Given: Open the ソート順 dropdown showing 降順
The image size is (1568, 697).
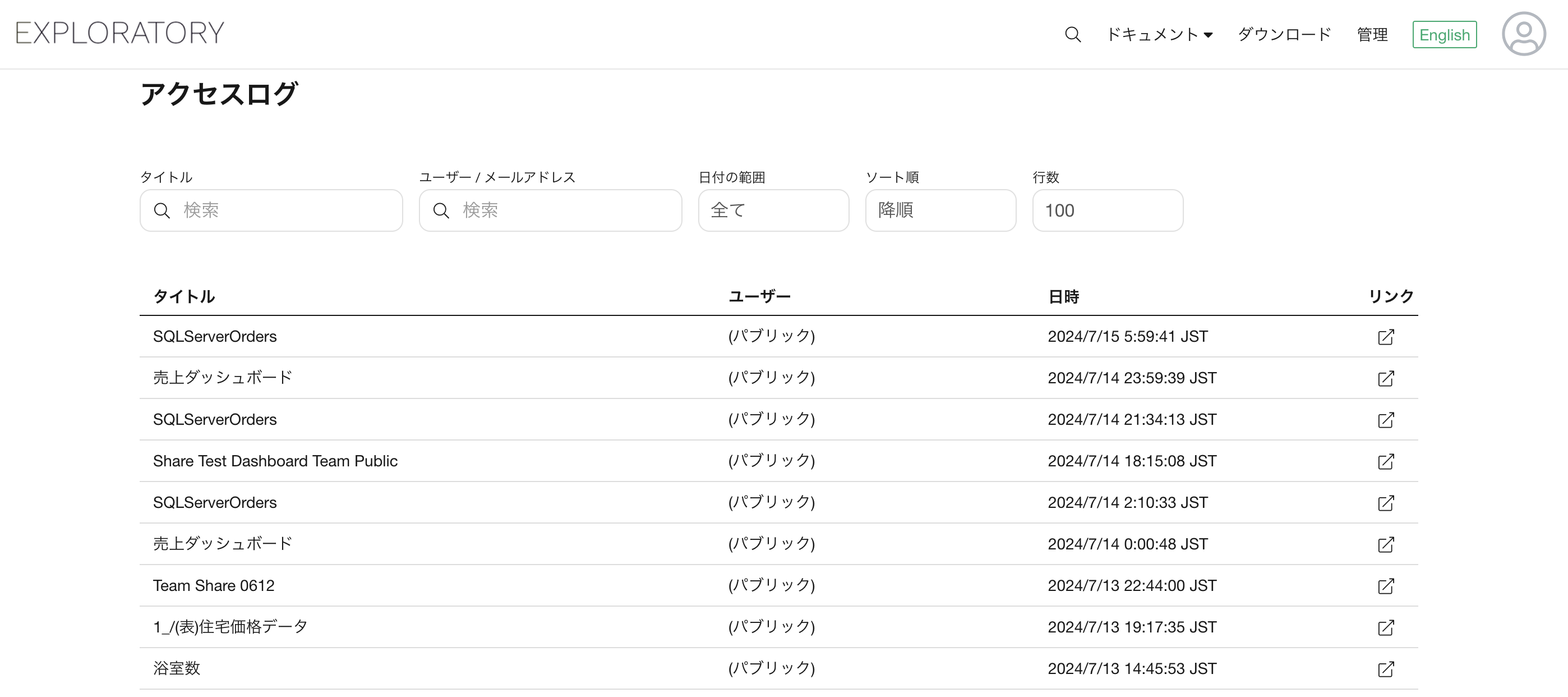Looking at the screenshot, I should [940, 210].
